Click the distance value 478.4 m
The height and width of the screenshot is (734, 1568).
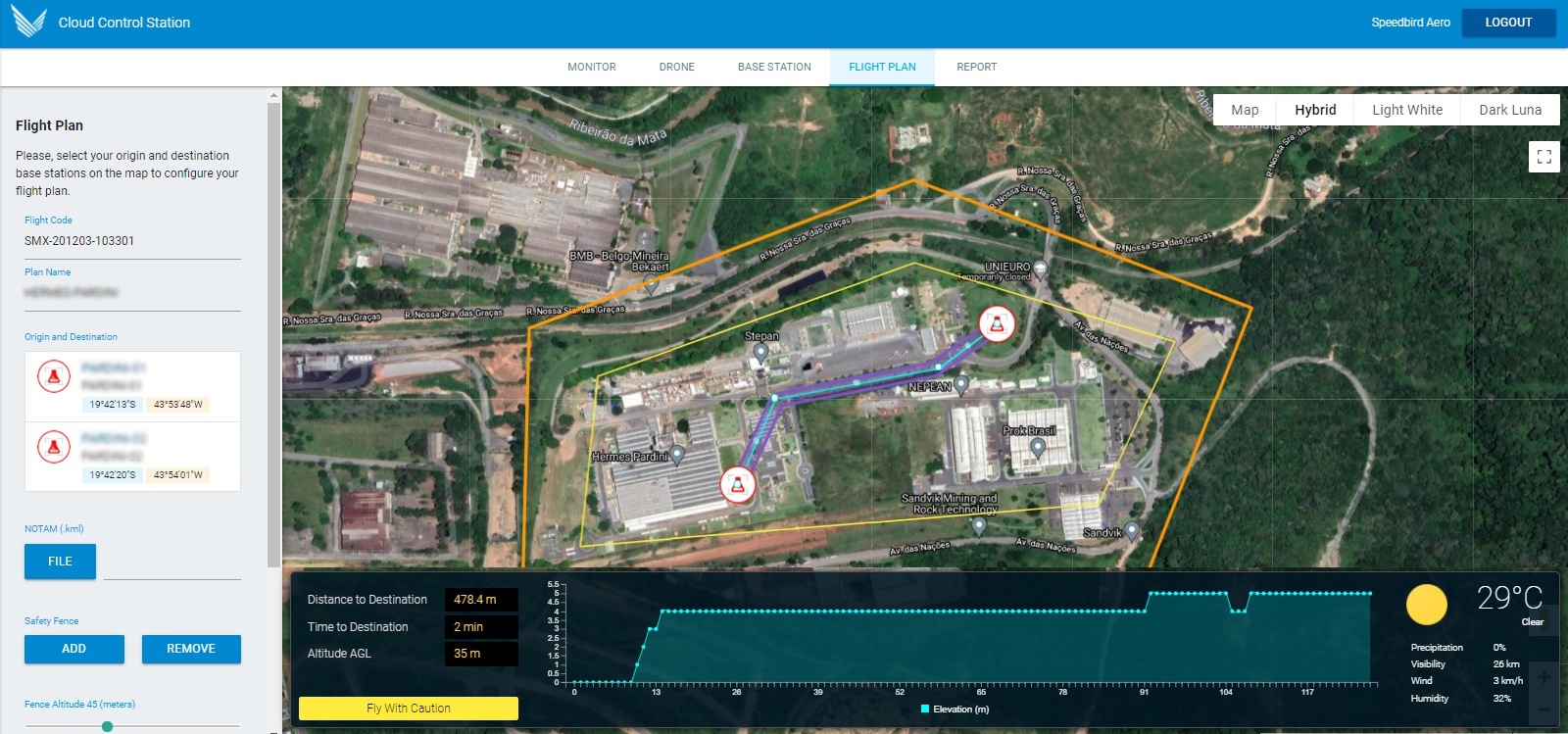tap(480, 600)
